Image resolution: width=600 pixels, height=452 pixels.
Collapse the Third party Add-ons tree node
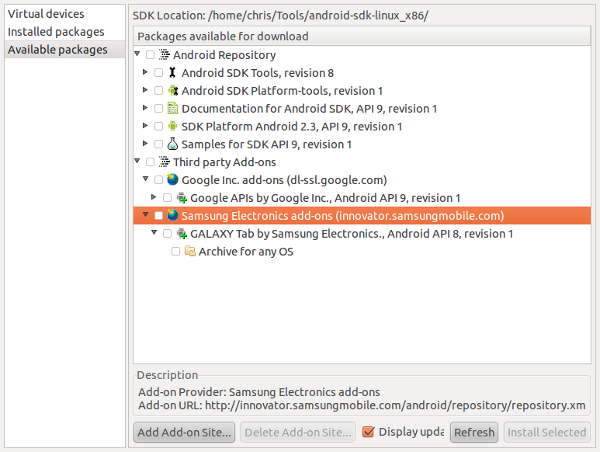137,162
